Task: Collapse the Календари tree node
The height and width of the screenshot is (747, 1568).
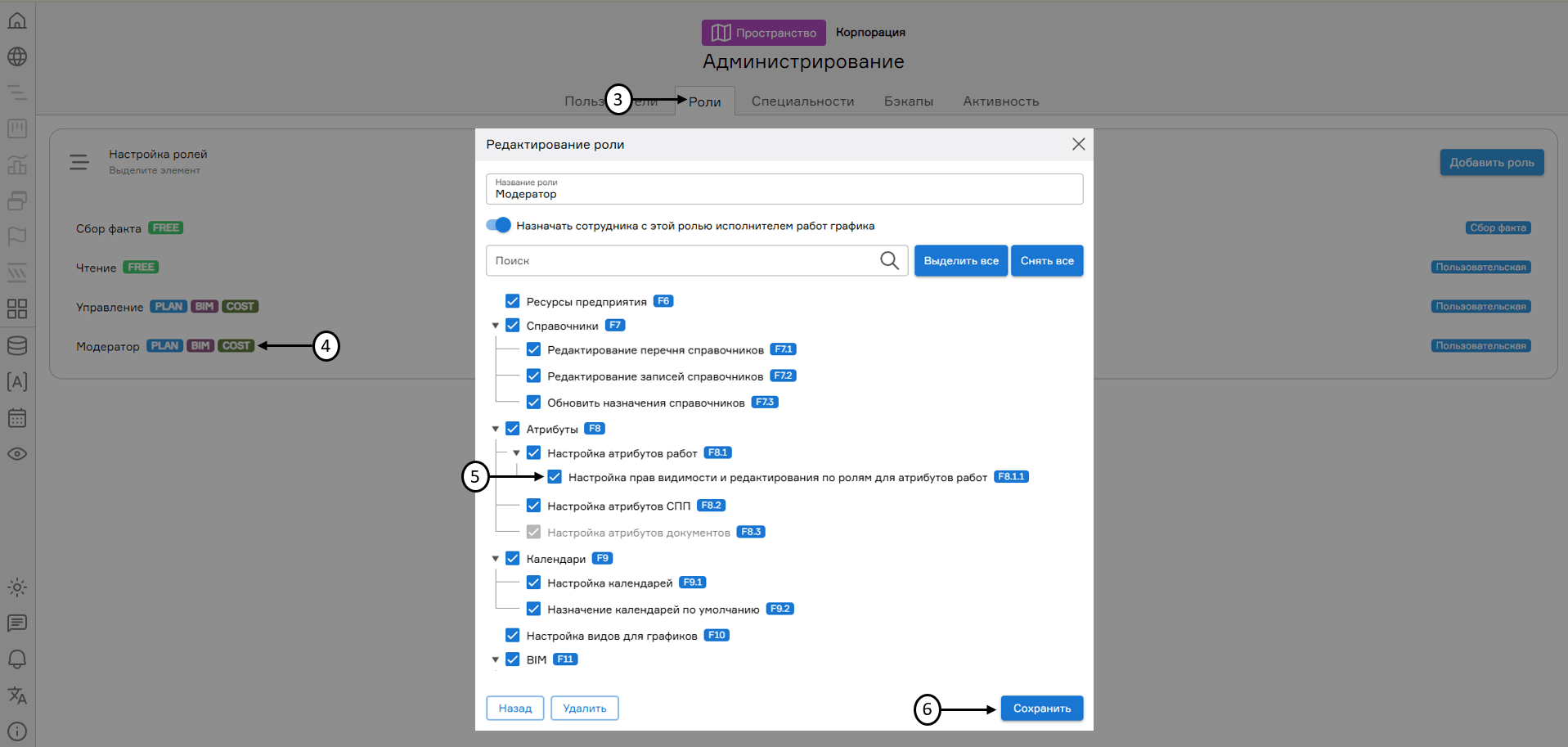Action: coord(496,559)
